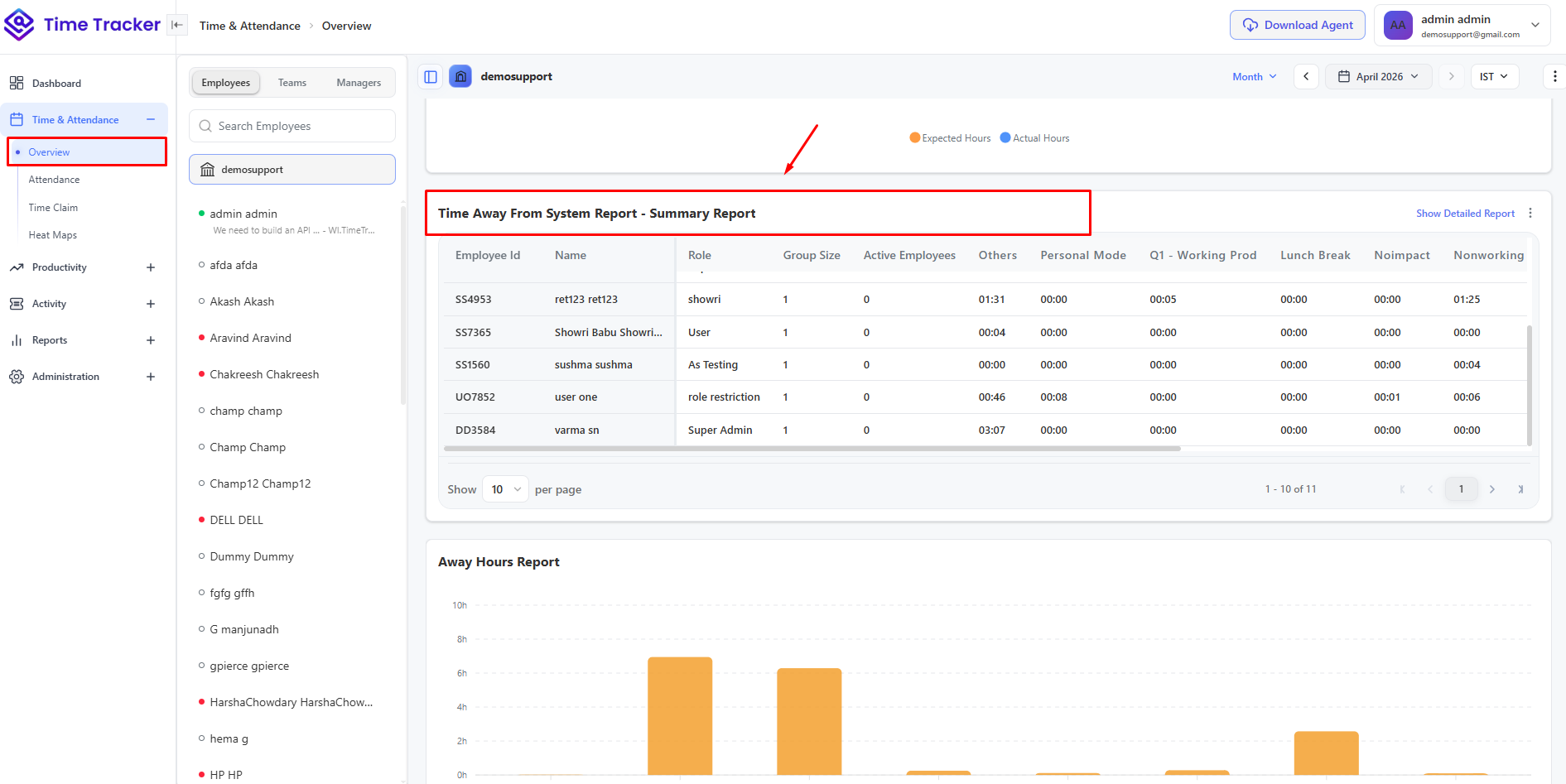Click the Search Employees field
1566x784 pixels.
coord(292,126)
